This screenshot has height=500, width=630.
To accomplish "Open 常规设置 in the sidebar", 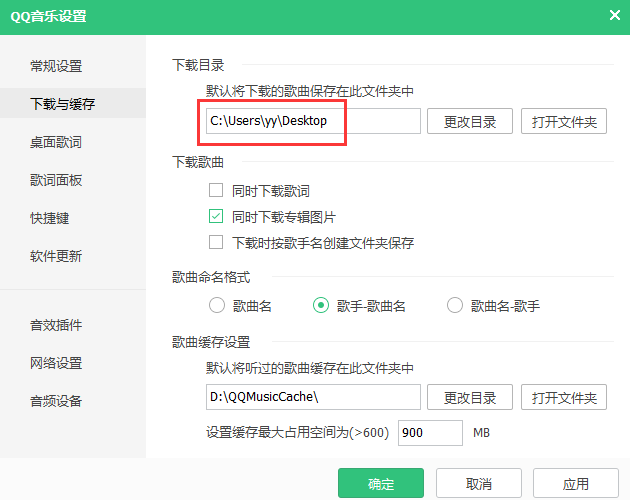I will click(x=56, y=66).
